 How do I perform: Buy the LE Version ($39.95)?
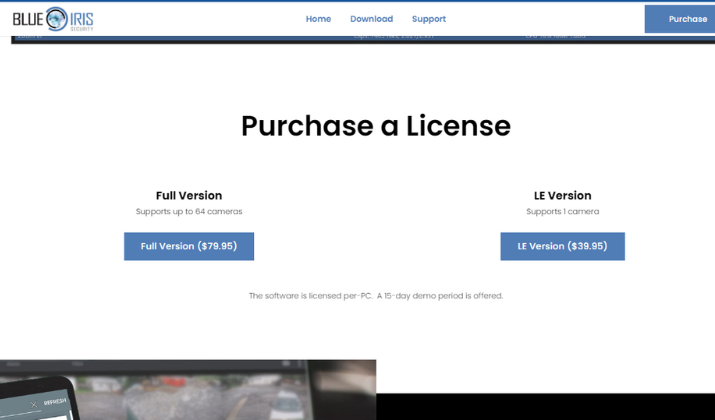coord(562,246)
